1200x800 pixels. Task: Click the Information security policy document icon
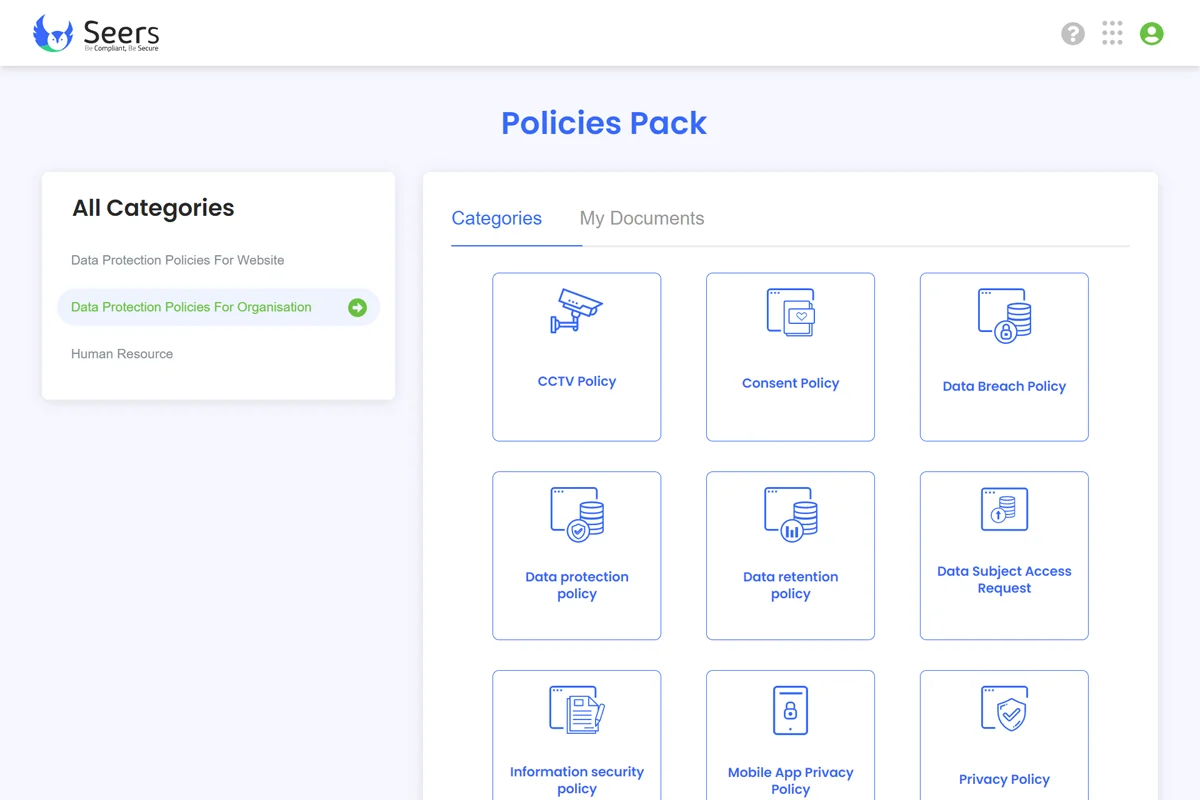577,710
